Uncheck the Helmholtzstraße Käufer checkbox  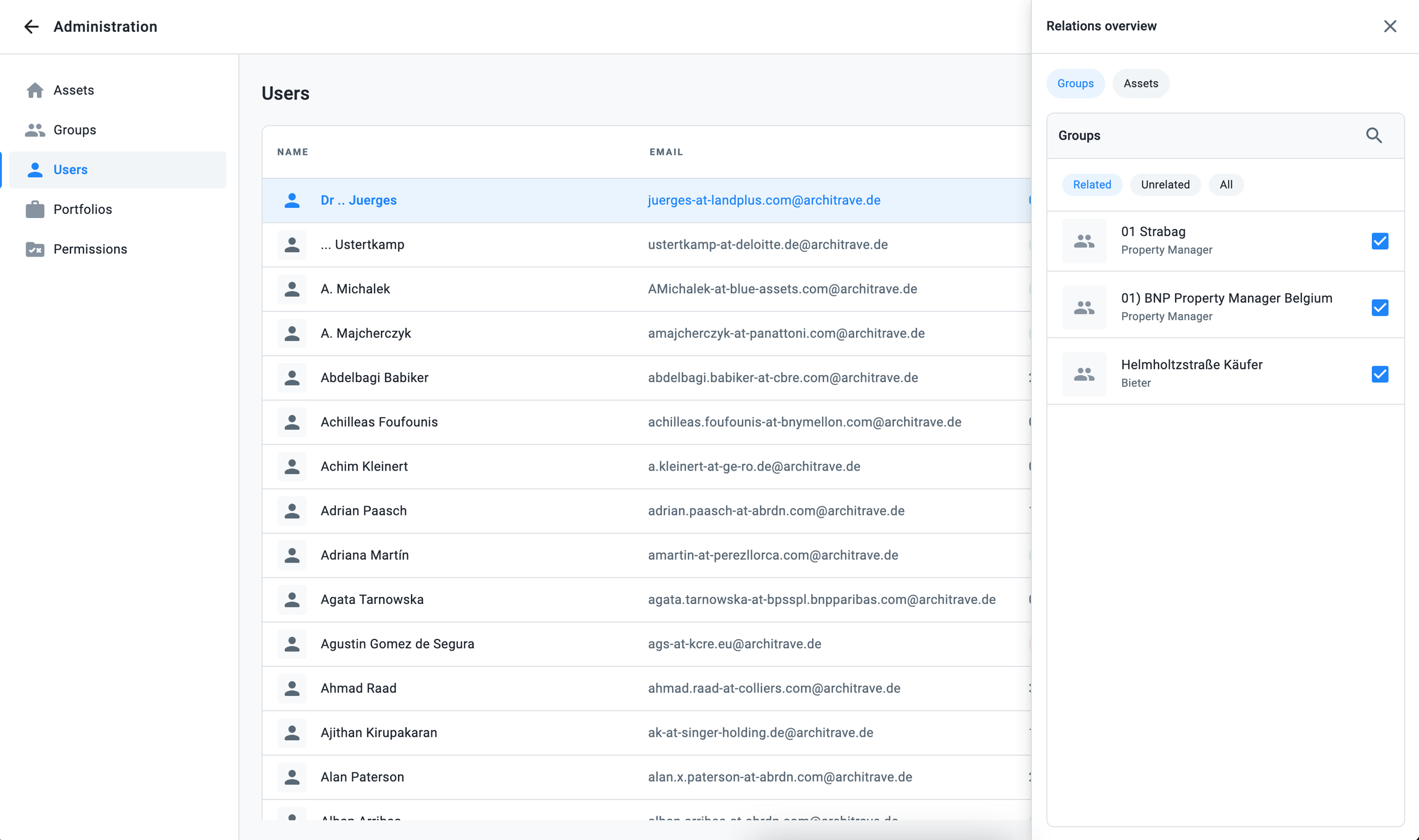1379,374
